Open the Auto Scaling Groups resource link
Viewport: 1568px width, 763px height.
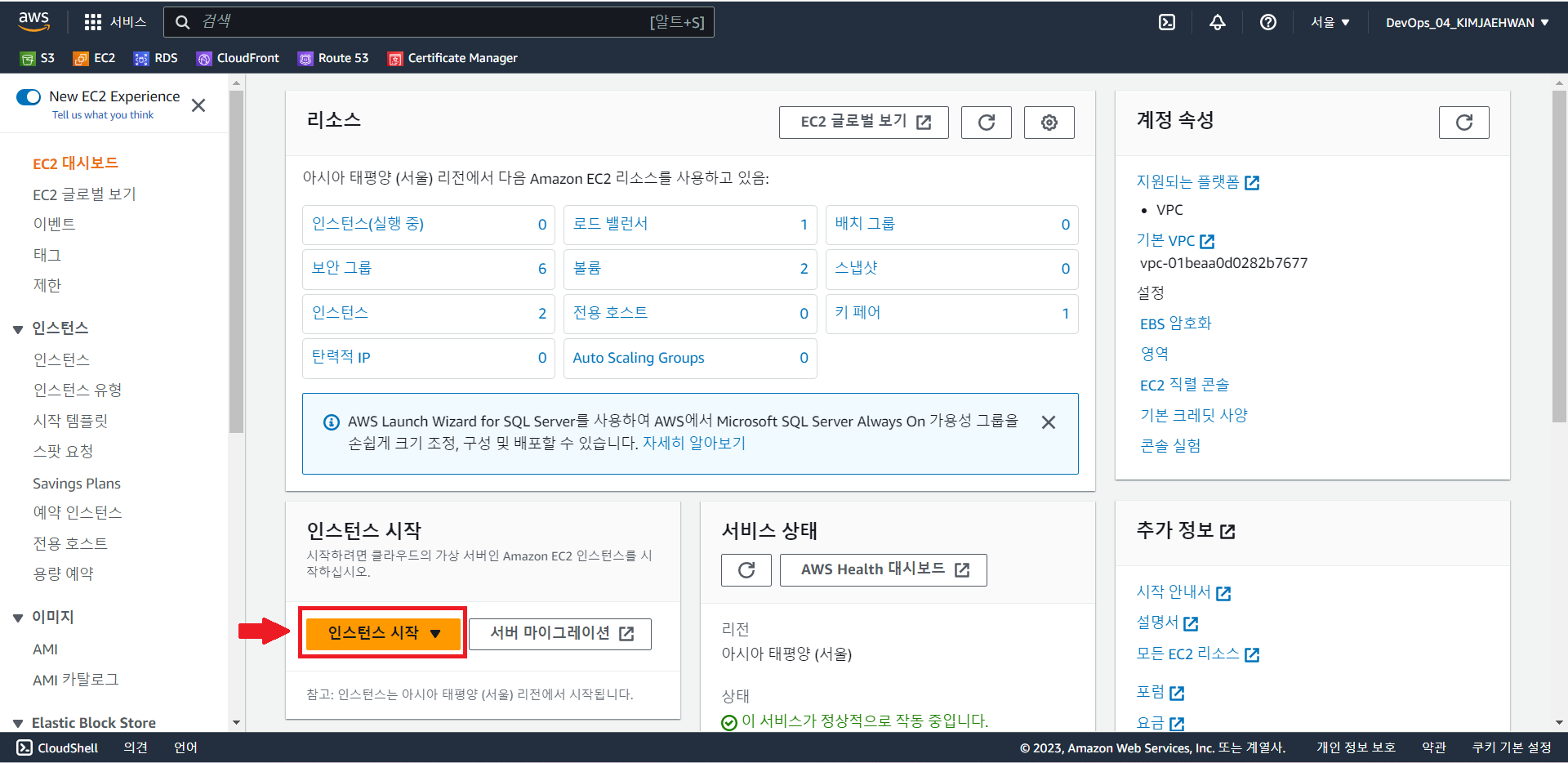(639, 358)
